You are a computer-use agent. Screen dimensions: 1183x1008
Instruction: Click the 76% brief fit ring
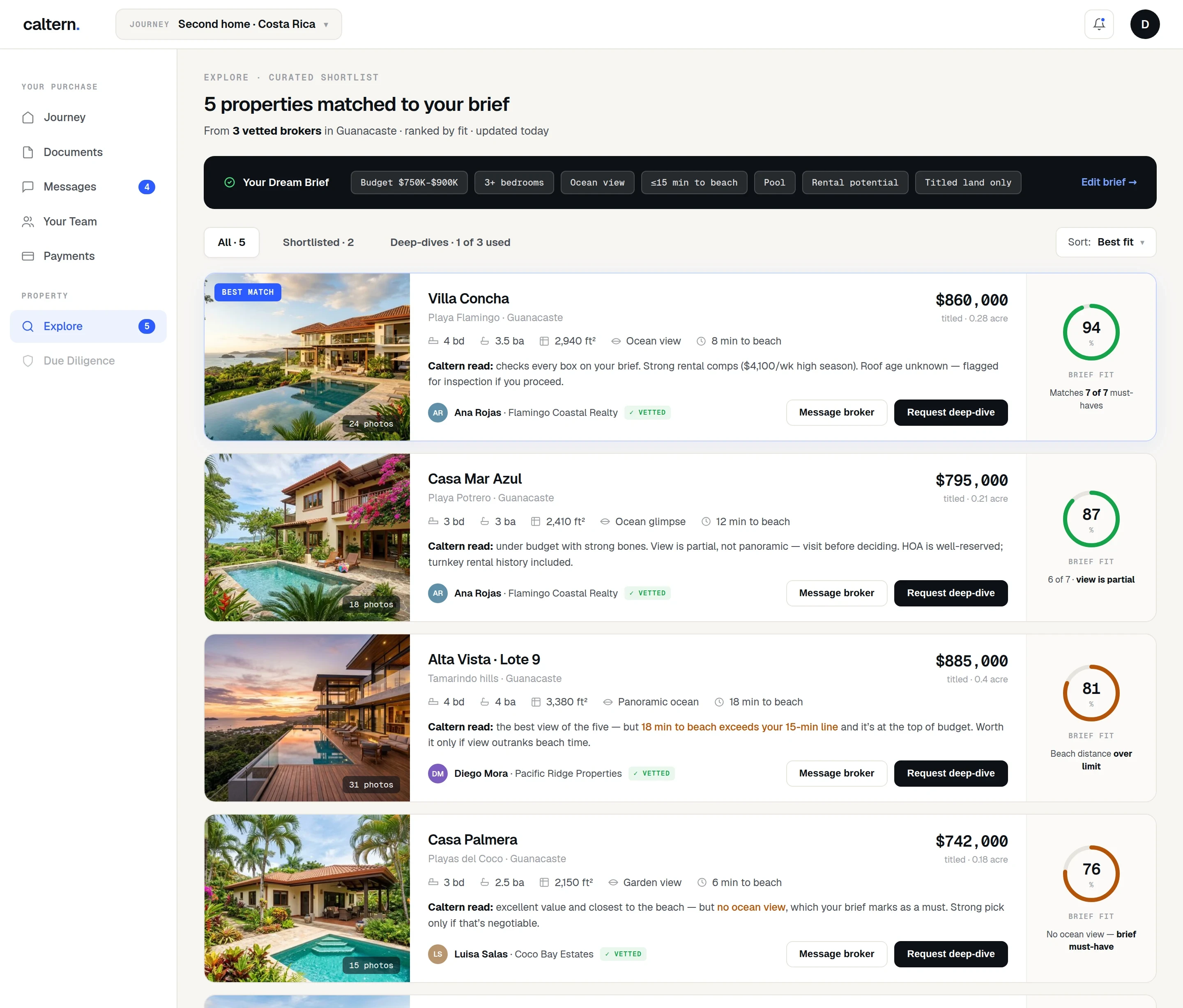click(x=1091, y=873)
